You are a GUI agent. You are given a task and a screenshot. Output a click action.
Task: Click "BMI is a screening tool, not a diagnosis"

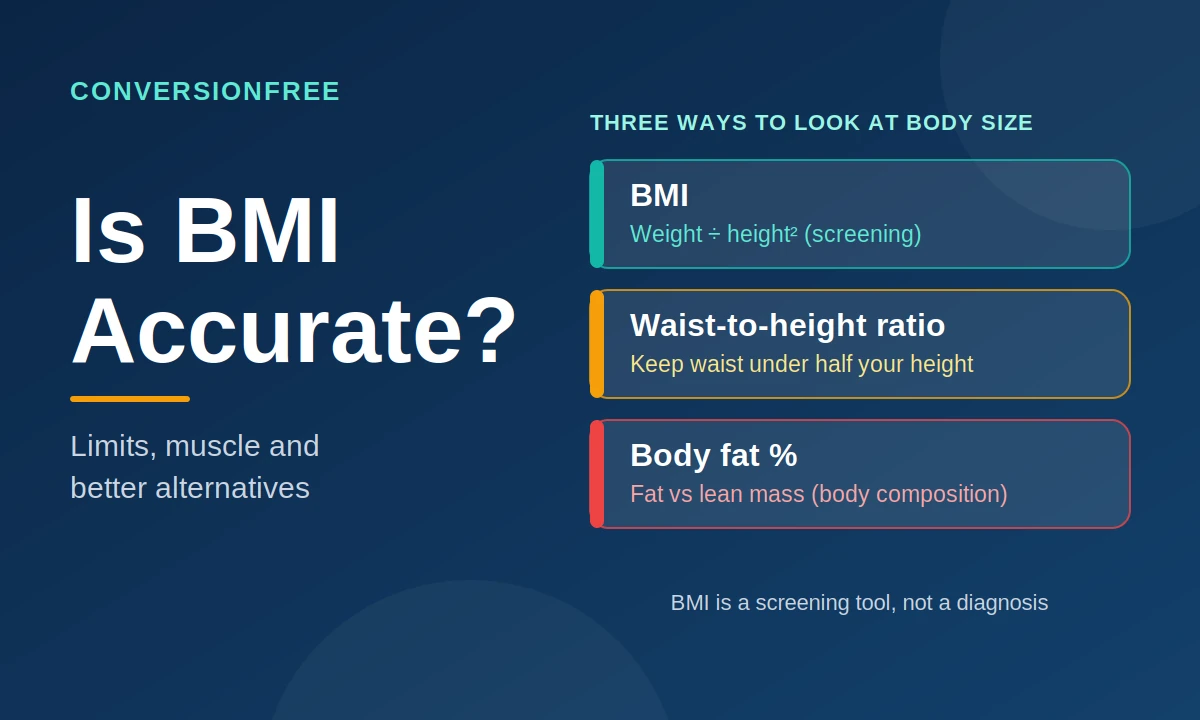click(x=859, y=603)
